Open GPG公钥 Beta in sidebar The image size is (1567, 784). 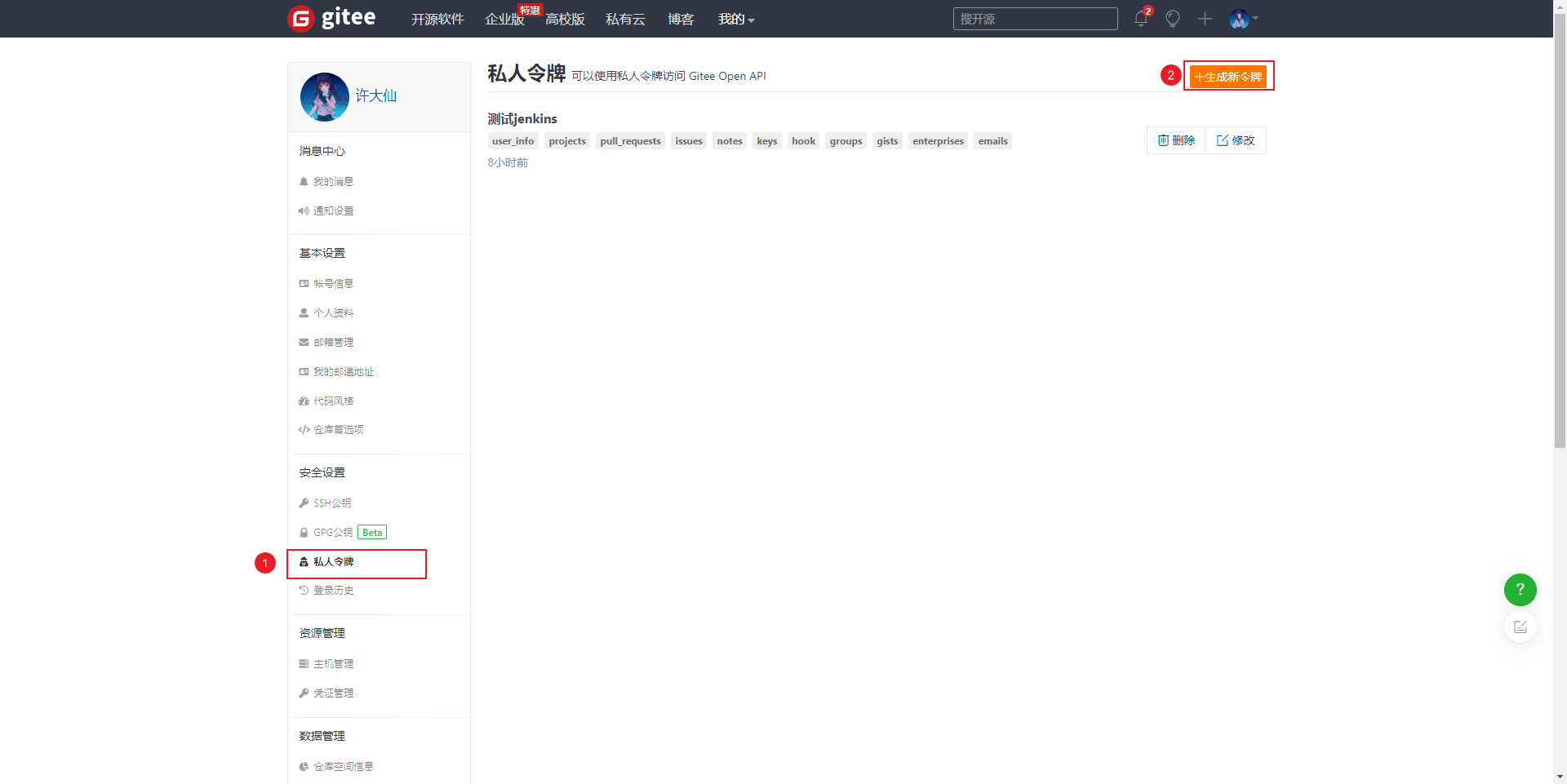pyautogui.click(x=343, y=532)
